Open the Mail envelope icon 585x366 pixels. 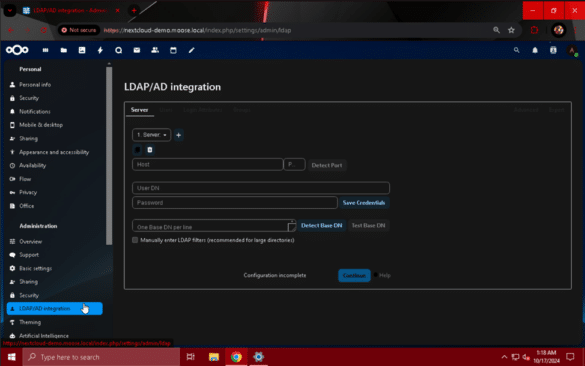[137, 50]
